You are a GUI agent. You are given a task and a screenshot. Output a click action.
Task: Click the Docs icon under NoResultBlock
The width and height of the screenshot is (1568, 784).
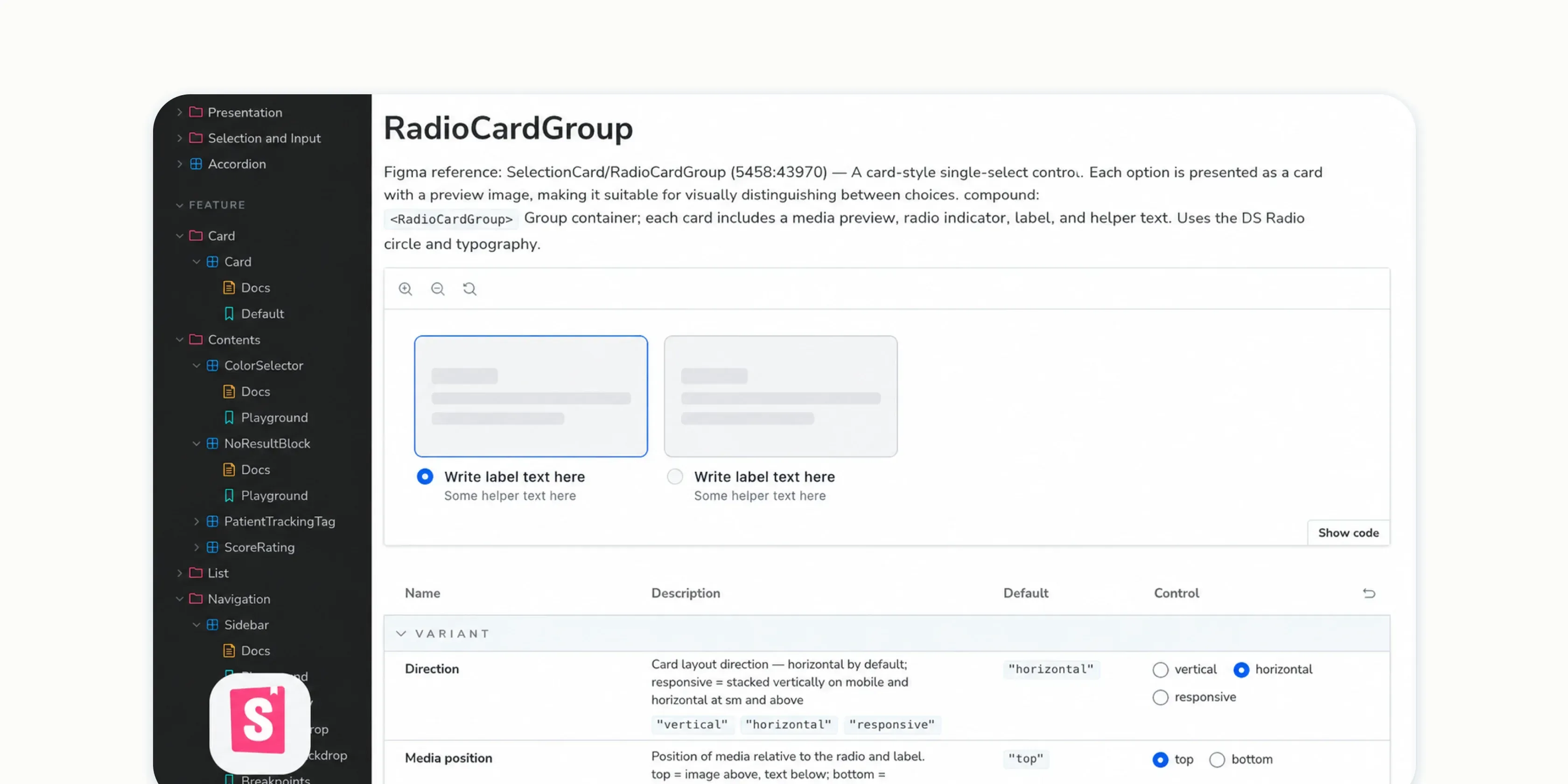(x=229, y=469)
